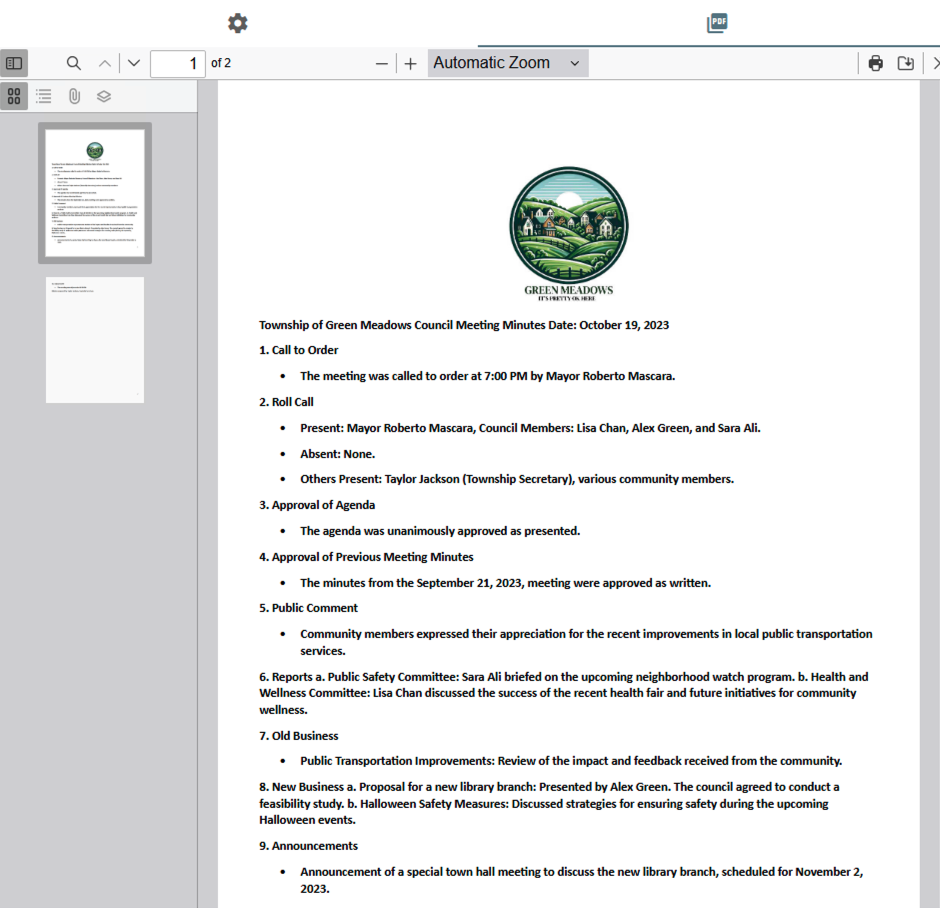Image resolution: width=940 pixels, height=908 pixels.
Task: Print the document using the printer icon
Action: pyautogui.click(x=875, y=63)
